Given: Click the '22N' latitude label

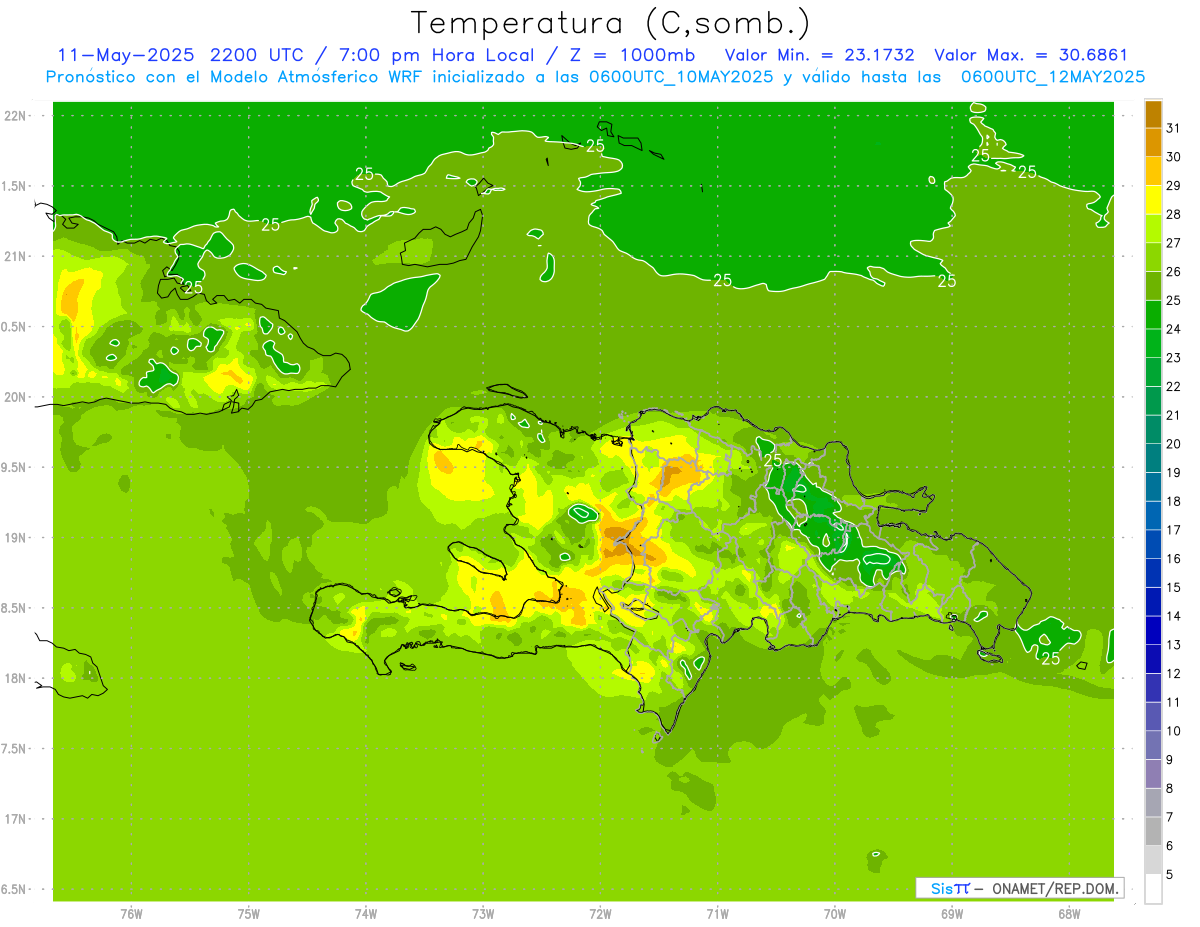Looking at the screenshot, I should click(x=15, y=116).
